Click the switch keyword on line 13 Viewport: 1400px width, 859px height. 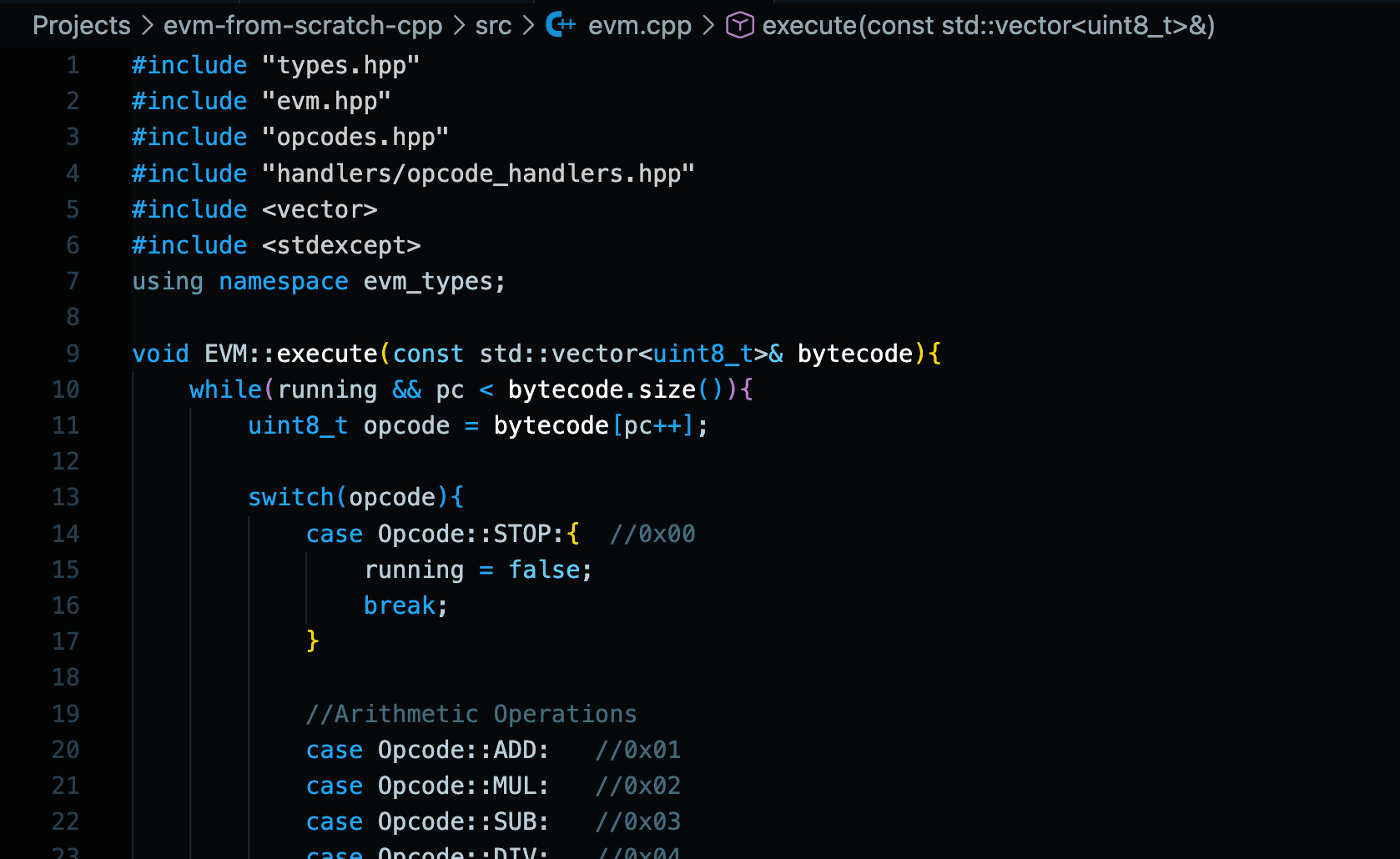(x=290, y=497)
